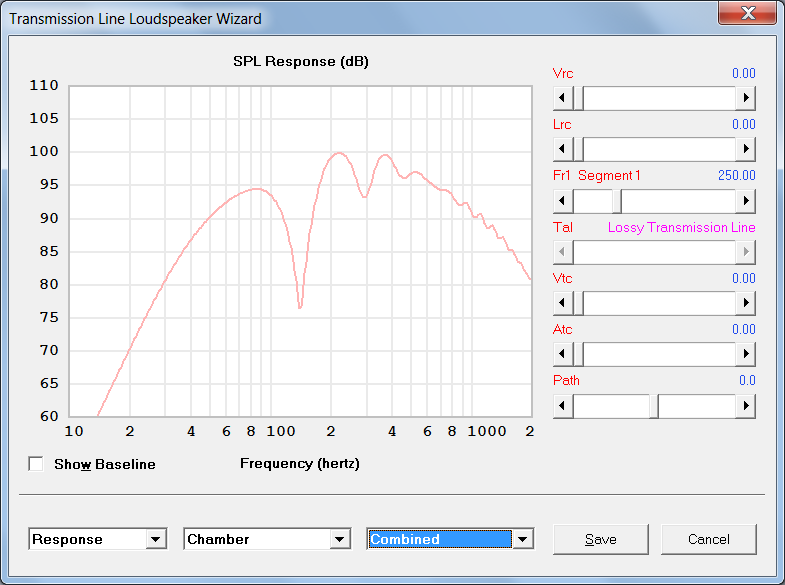Click the Atc value 0.00
This screenshot has height=585, width=785.
coord(743,330)
